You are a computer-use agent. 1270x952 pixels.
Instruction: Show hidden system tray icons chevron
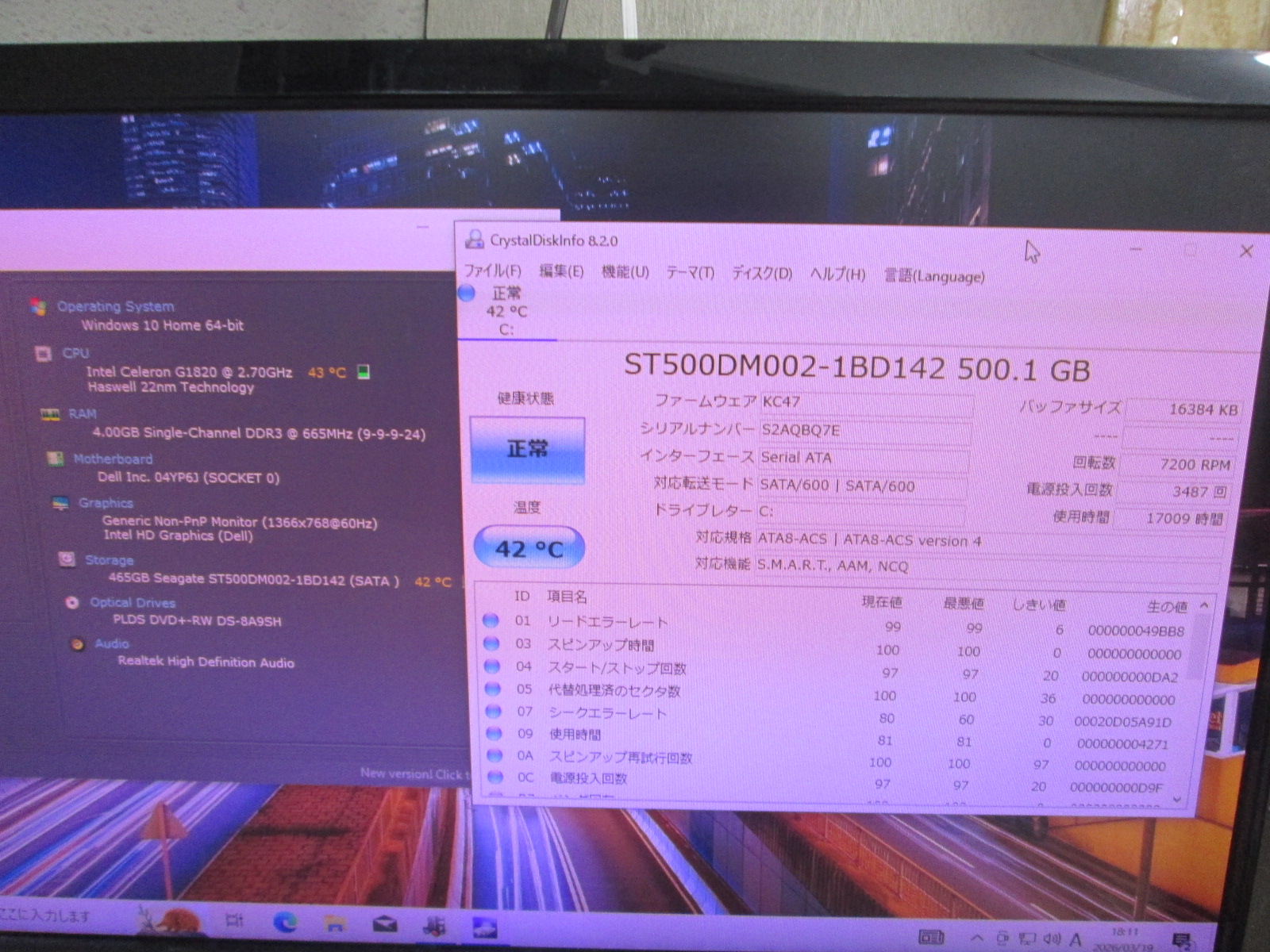pyautogui.click(x=977, y=939)
